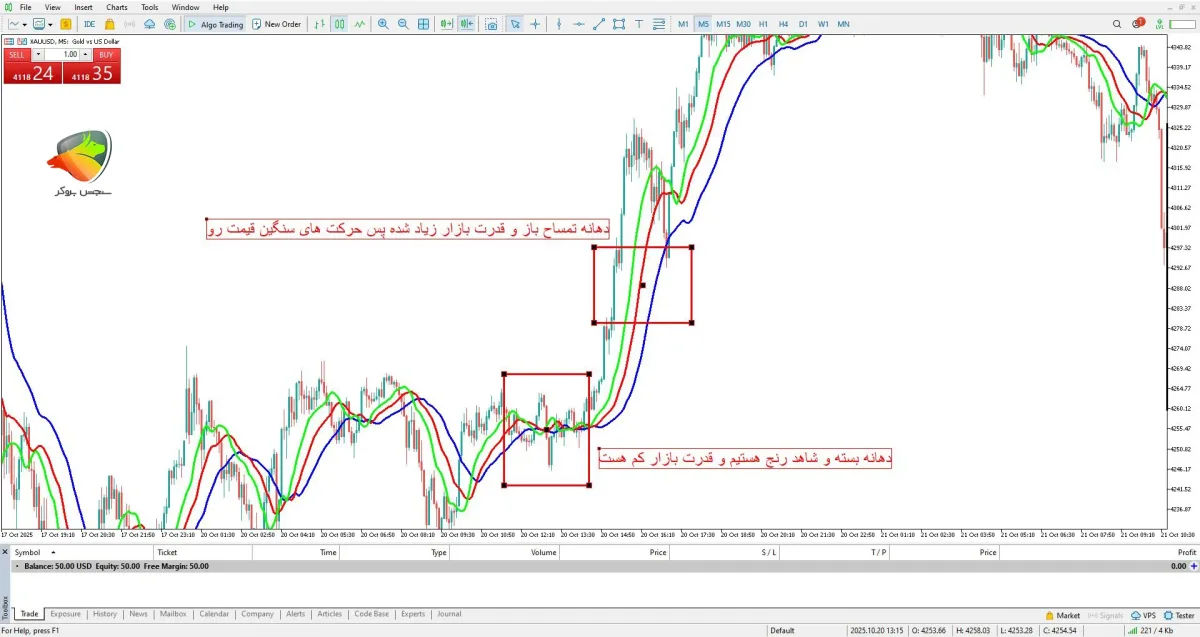Viewport: 1200px width, 637px height.
Task: Open the VPS cloud icon in toolbar
Action: (x=149, y=24)
